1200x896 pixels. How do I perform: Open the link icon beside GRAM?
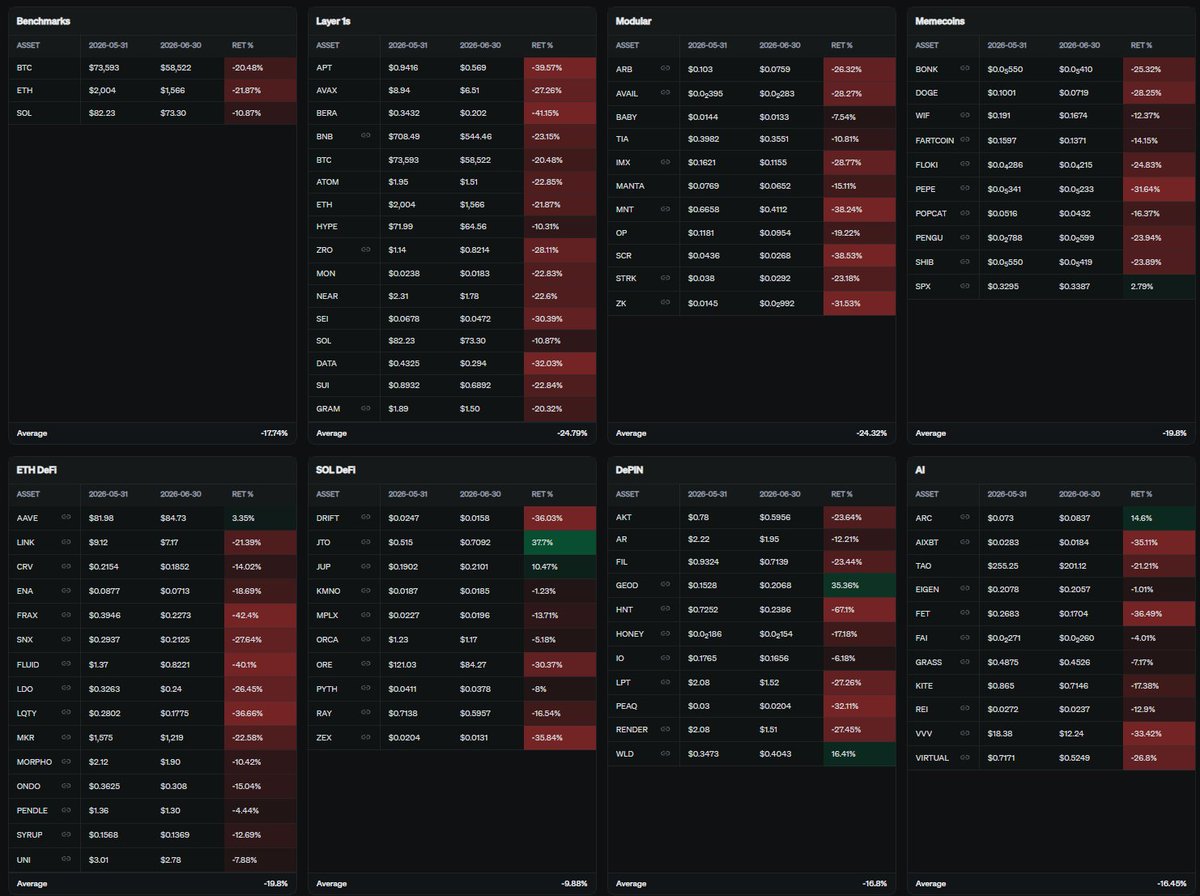coord(366,408)
